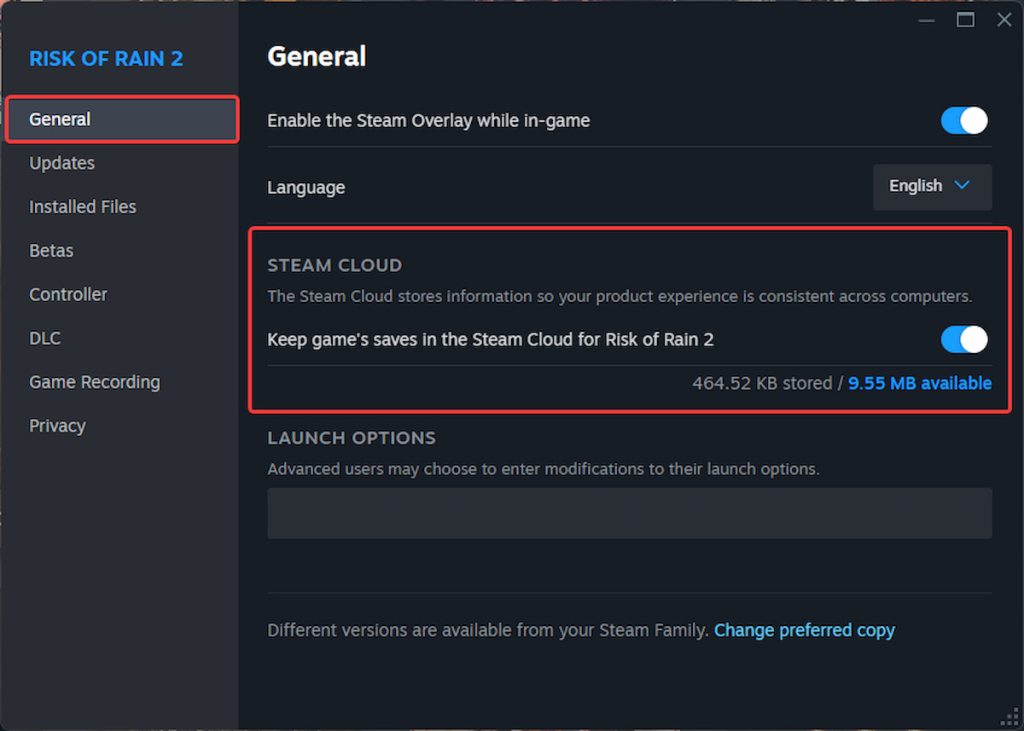Viewport: 1024px width, 731px height.
Task: Click the Change preferred copy link
Action: click(804, 630)
